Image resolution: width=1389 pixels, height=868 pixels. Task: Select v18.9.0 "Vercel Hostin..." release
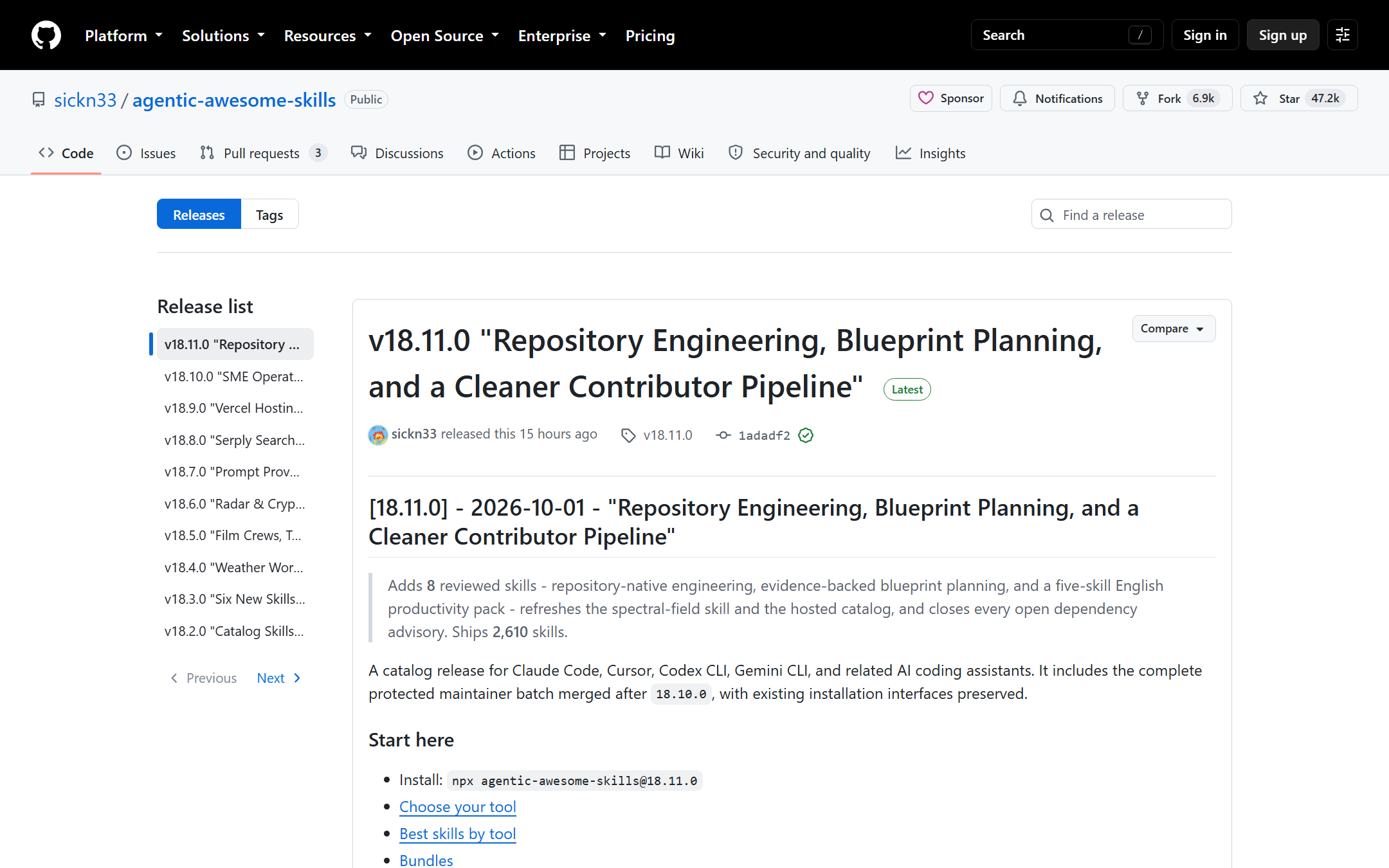[234, 408]
